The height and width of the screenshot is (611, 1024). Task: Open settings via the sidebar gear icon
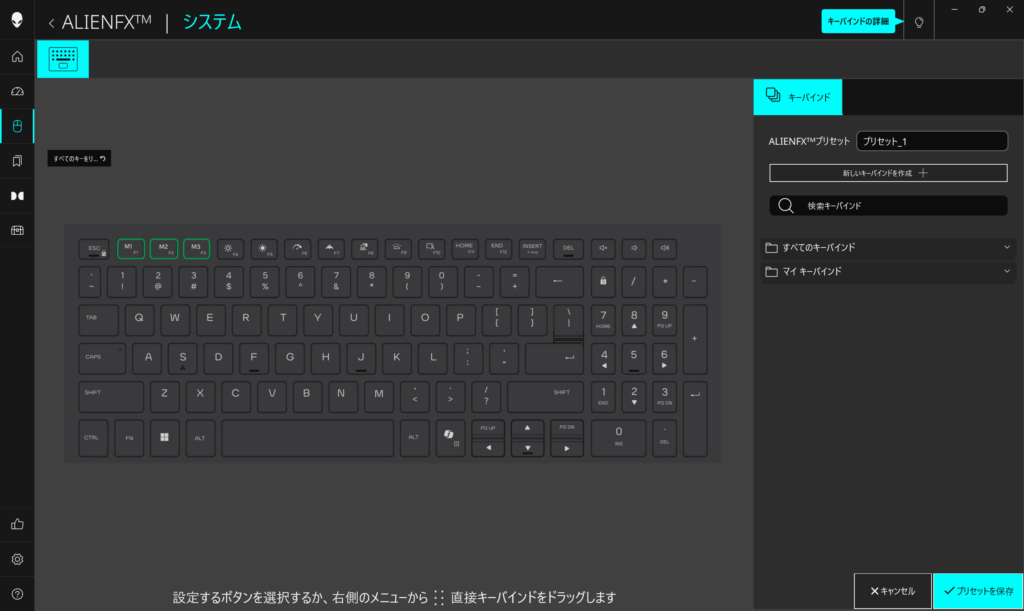pyautogui.click(x=17, y=559)
